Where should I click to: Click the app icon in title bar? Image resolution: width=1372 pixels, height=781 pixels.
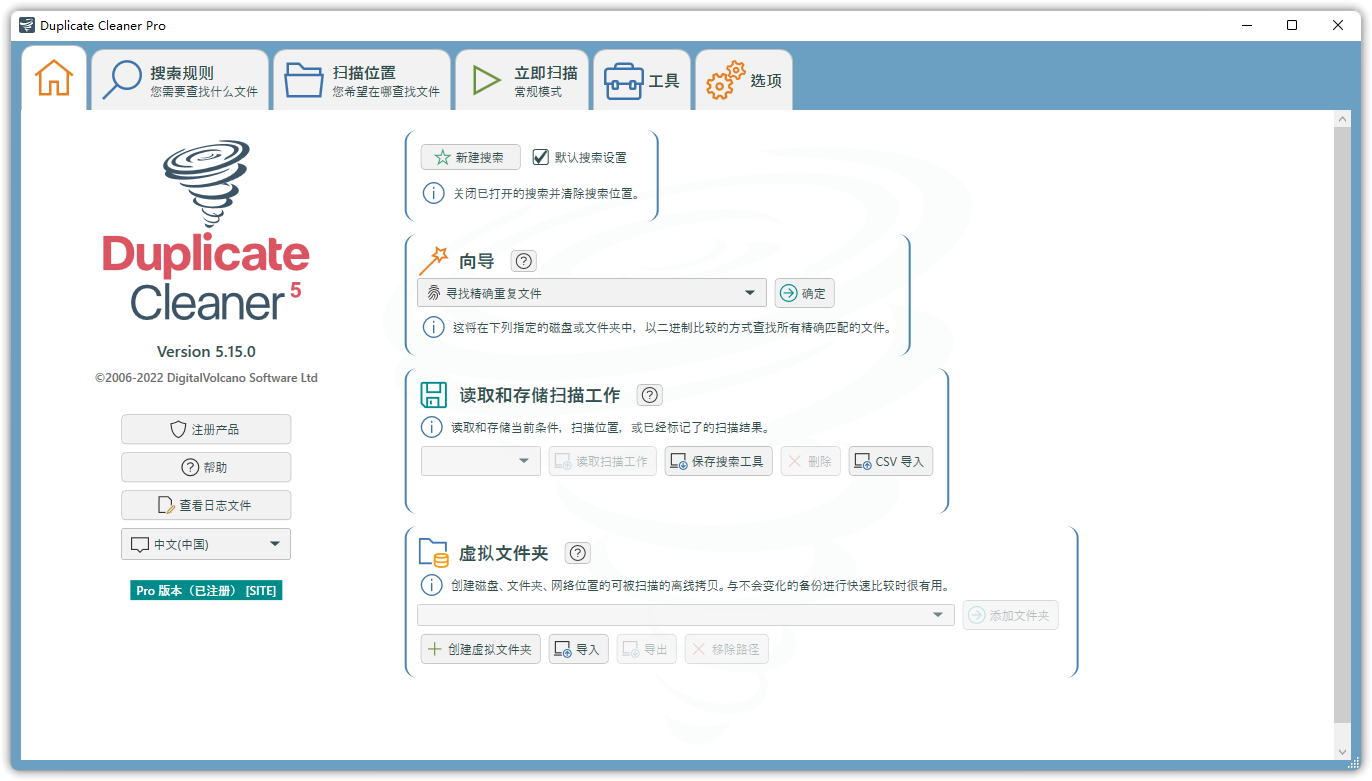pyautogui.click(x=27, y=25)
